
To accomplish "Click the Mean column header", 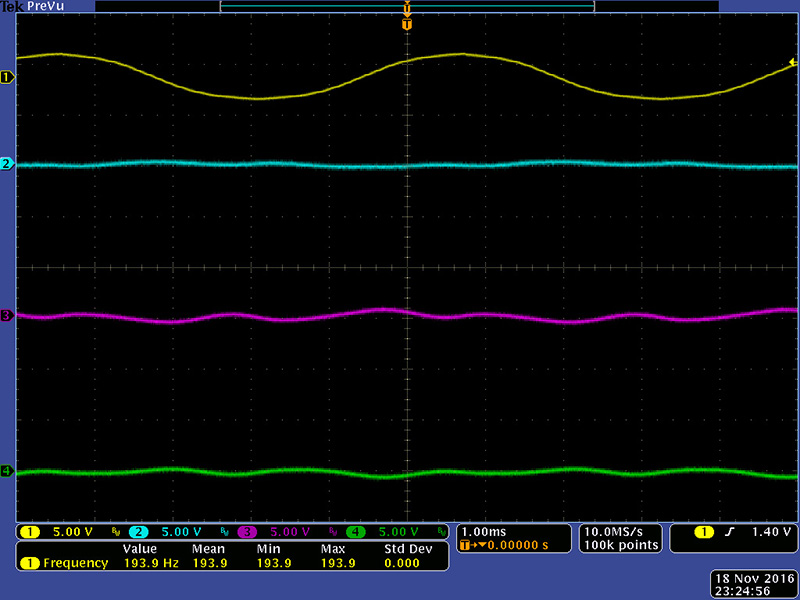I will point(208,549).
